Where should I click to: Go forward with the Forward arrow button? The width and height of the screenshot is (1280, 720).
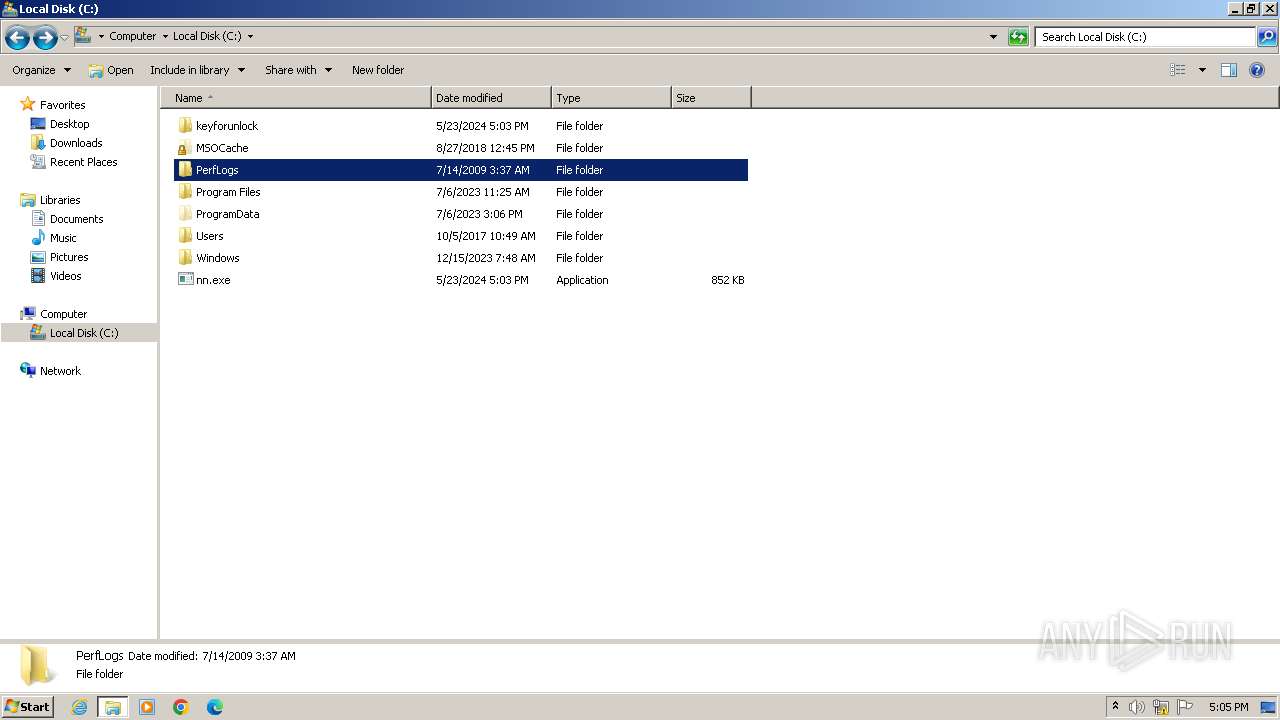point(45,38)
